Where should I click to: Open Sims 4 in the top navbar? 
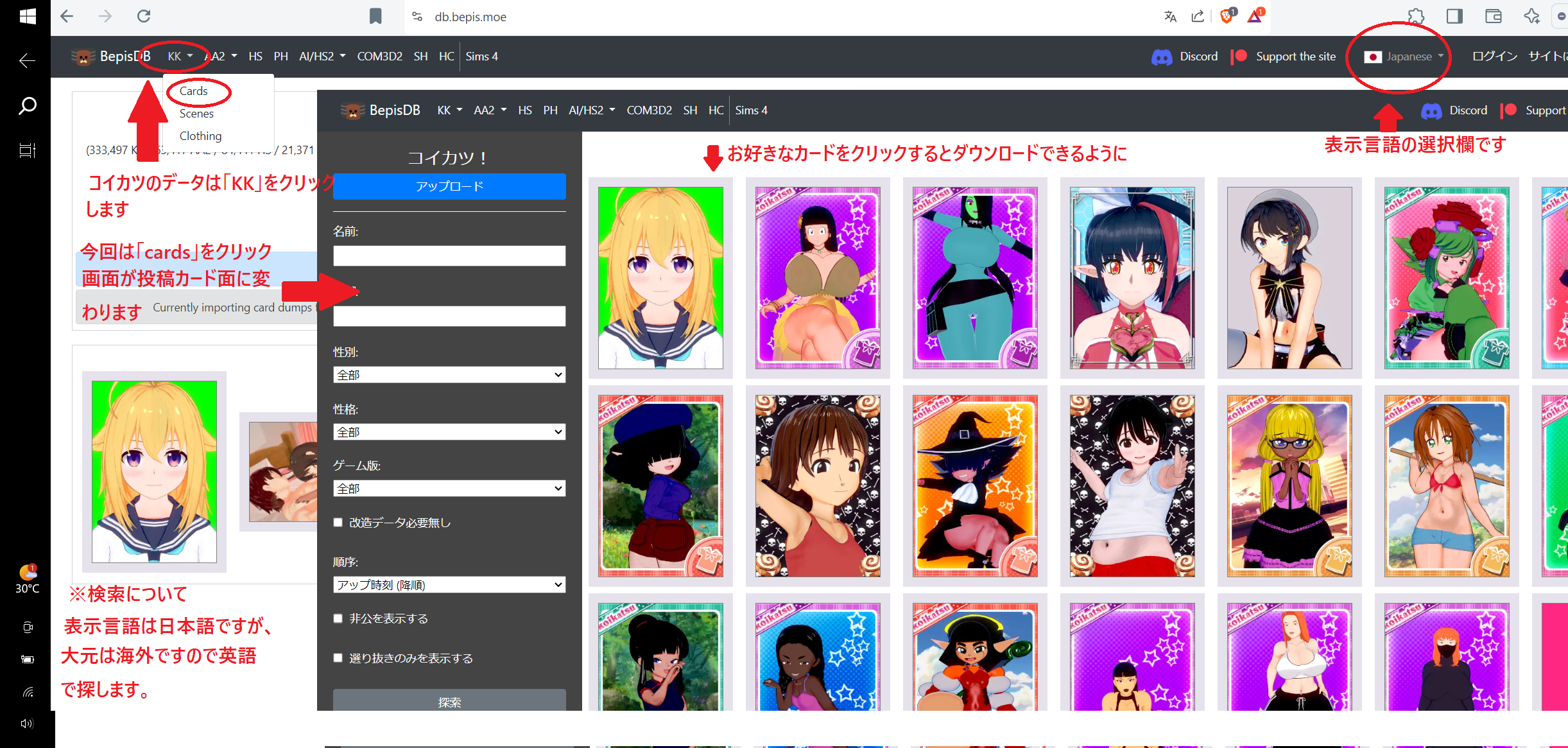(481, 57)
